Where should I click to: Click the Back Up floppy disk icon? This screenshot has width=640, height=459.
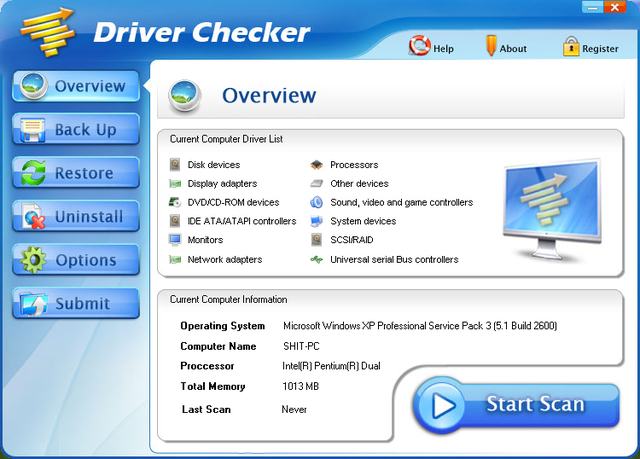(x=33, y=129)
